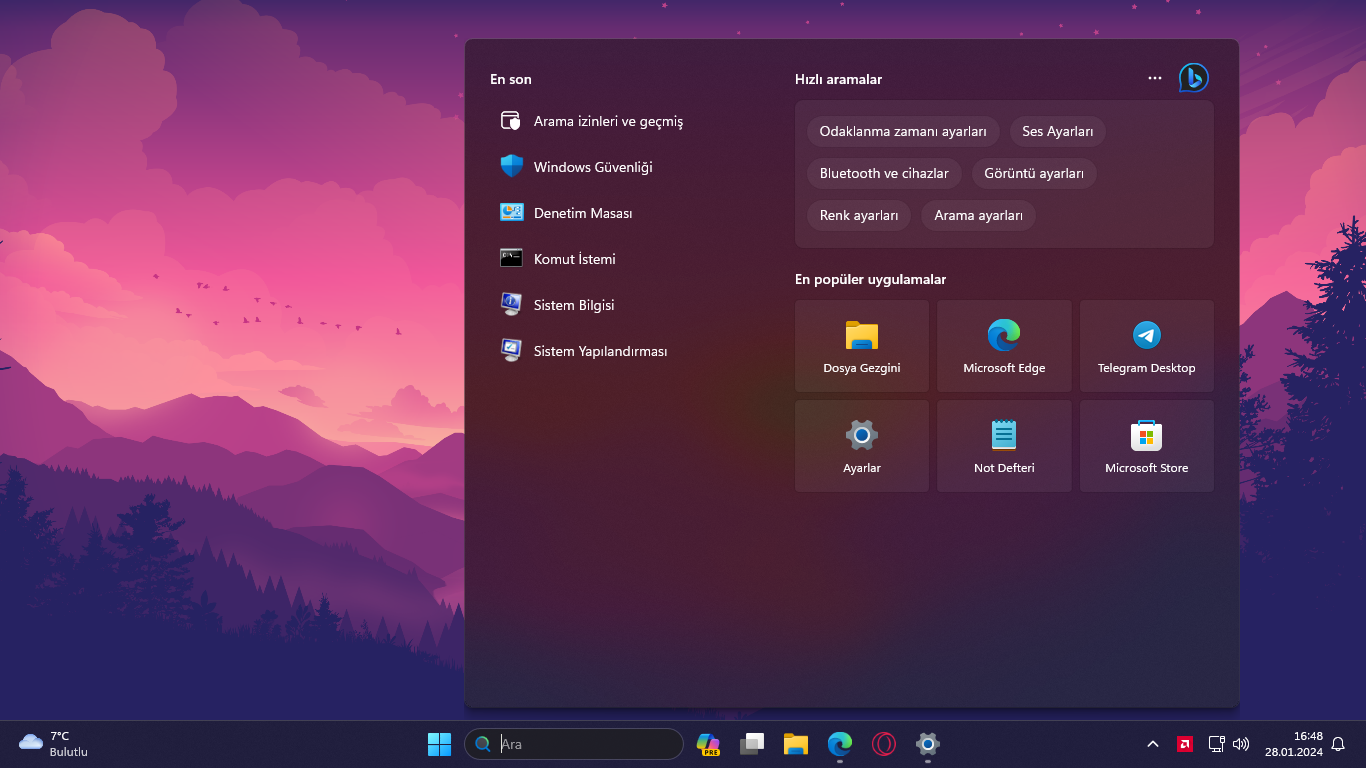Viewport: 1366px width, 768px height.
Task: Select the Renk ayarları quick search
Action: 859,215
